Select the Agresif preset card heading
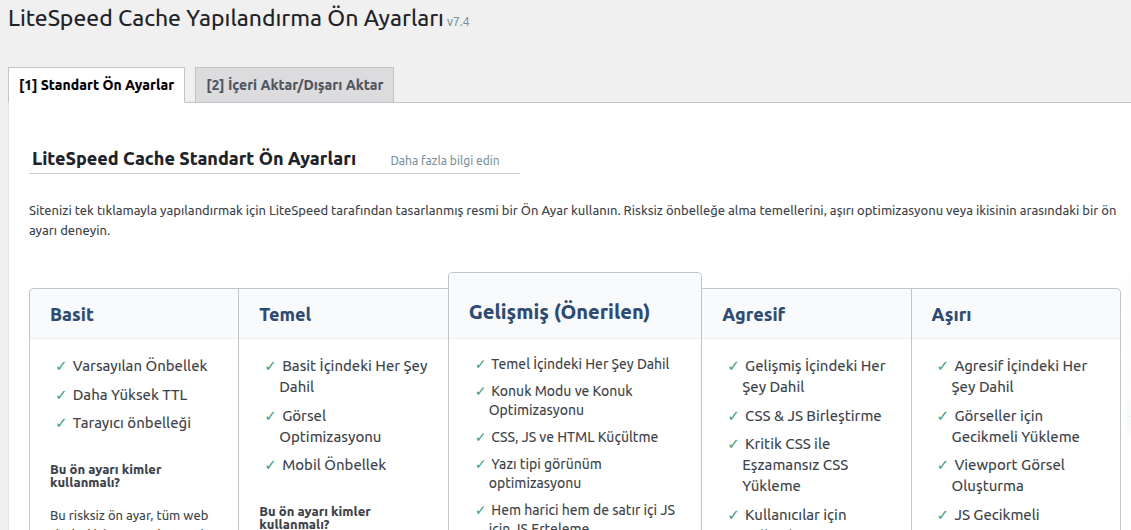The width and height of the screenshot is (1131, 530). [x=753, y=314]
